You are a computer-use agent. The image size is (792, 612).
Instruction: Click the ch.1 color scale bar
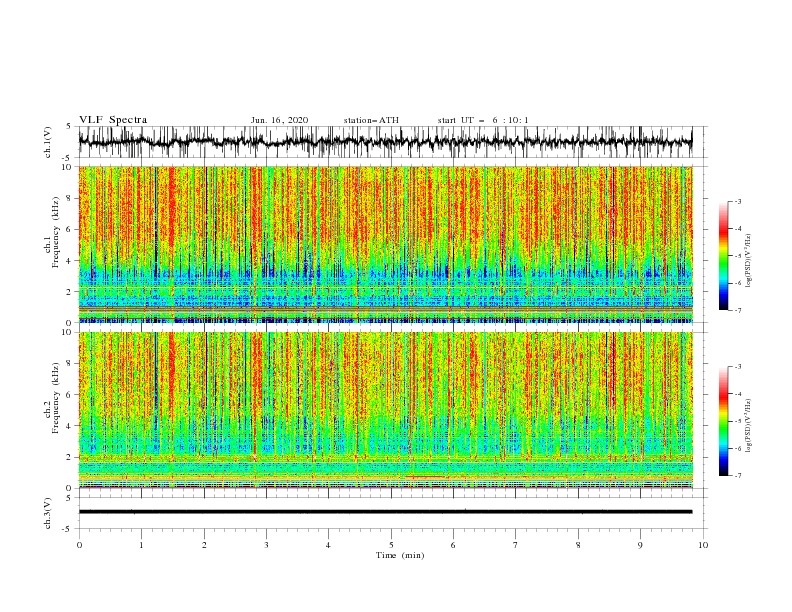723,256
